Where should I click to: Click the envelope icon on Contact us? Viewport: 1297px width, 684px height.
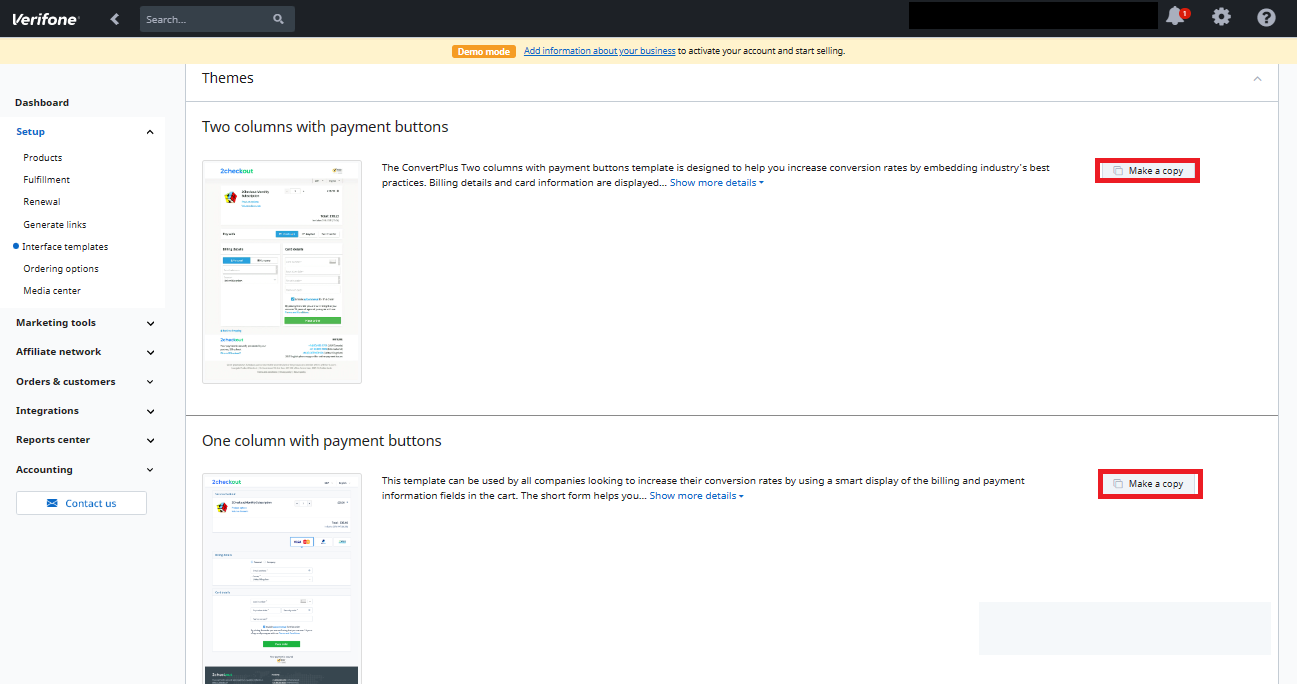[x=52, y=504]
